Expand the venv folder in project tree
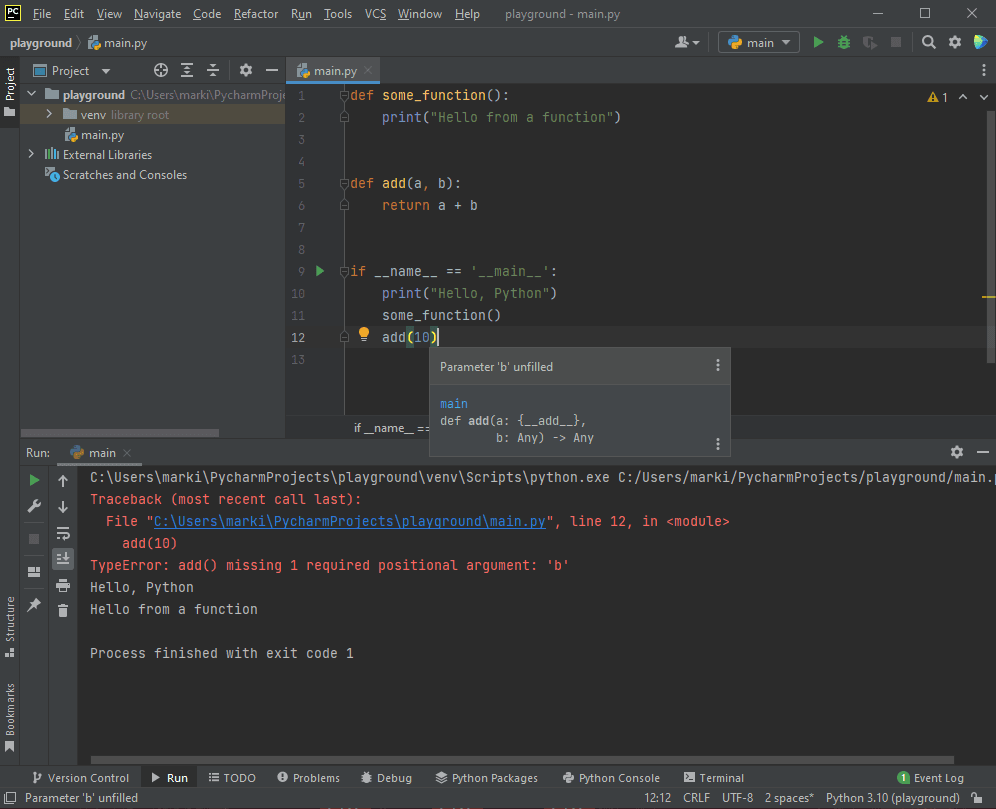 (48, 115)
